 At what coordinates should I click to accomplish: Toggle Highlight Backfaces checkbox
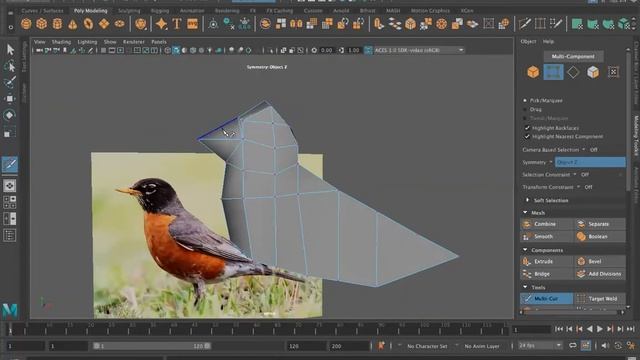527,128
